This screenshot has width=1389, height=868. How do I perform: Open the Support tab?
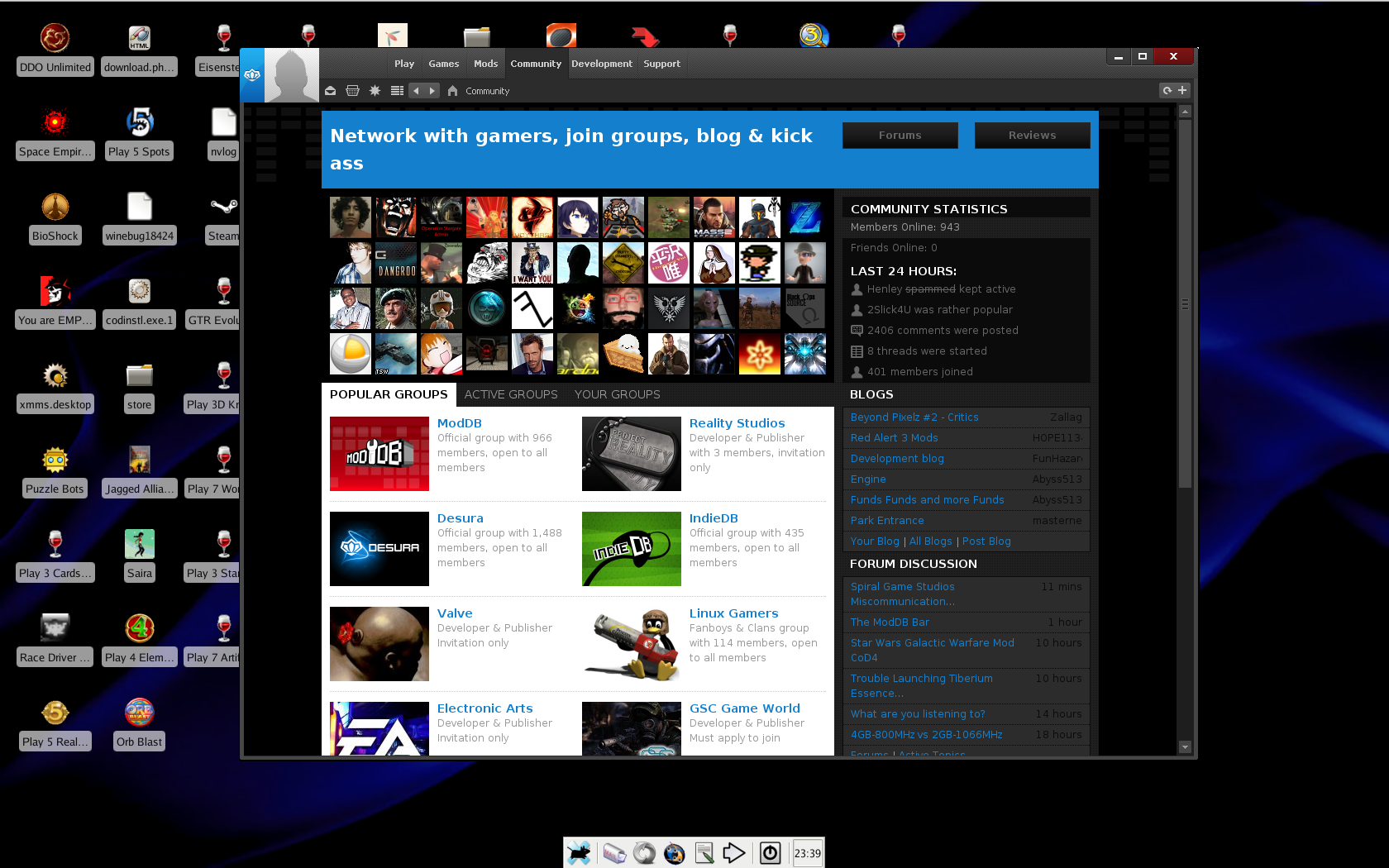[x=661, y=64]
